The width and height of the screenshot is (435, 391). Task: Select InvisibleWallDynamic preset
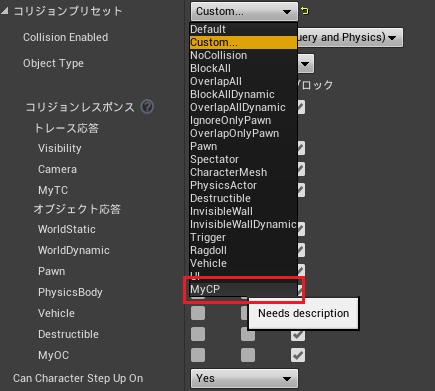pyautogui.click(x=243, y=224)
